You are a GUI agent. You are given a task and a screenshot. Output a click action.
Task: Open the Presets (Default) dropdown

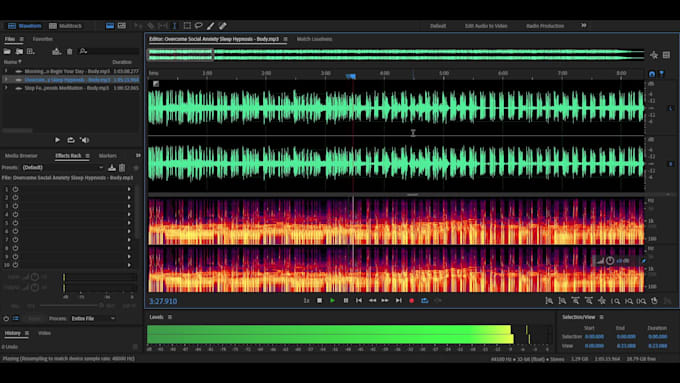point(63,167)
